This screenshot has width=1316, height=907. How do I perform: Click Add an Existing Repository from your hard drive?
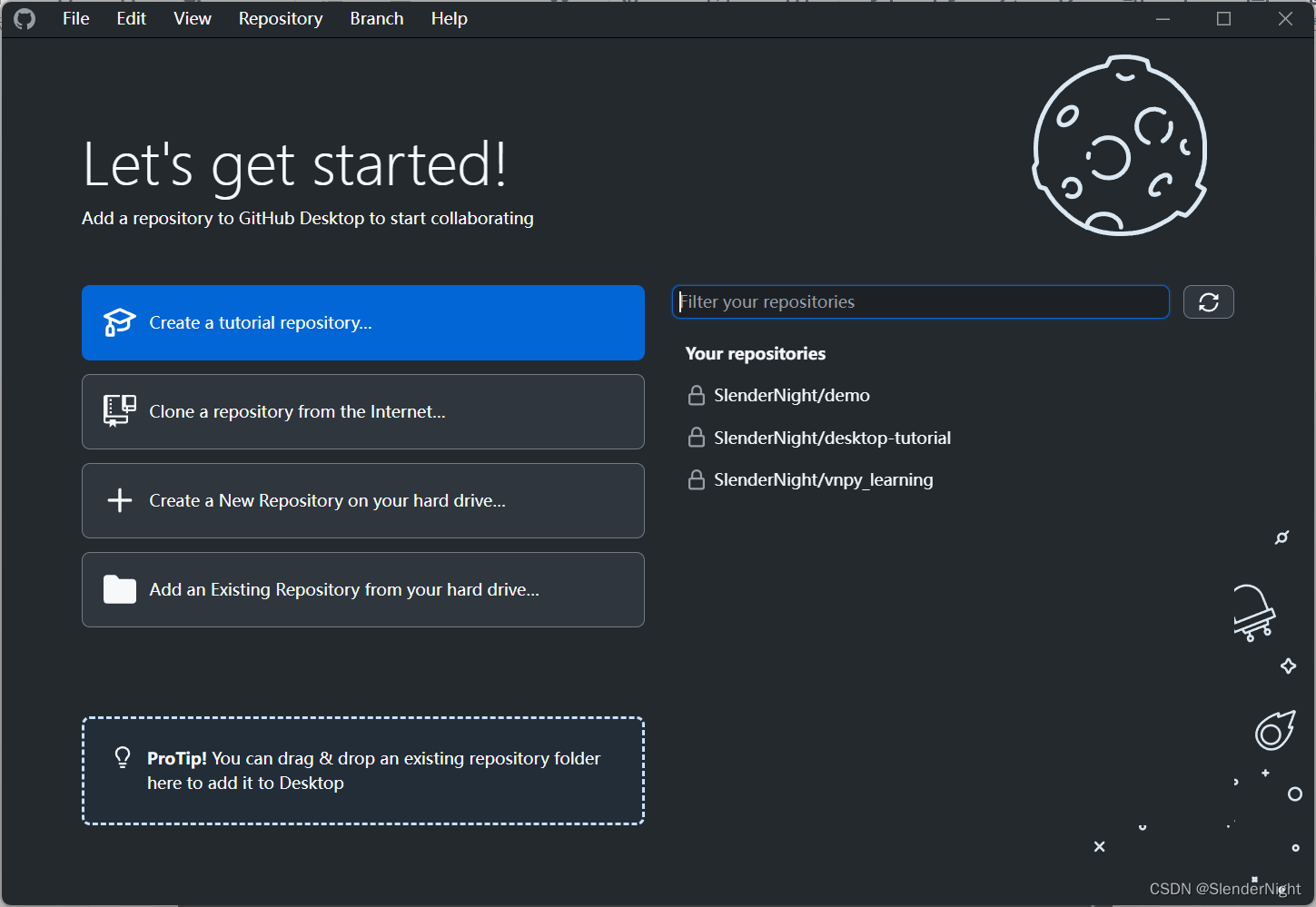pos(363,590)
